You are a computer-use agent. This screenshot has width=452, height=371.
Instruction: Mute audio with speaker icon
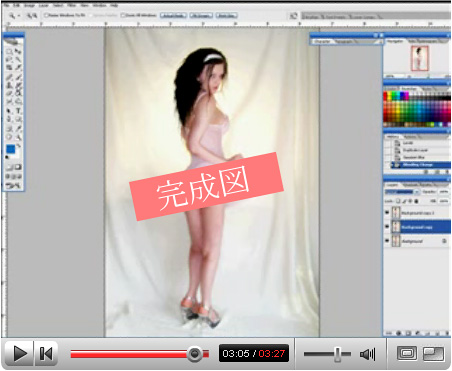(x=368, y=354)
